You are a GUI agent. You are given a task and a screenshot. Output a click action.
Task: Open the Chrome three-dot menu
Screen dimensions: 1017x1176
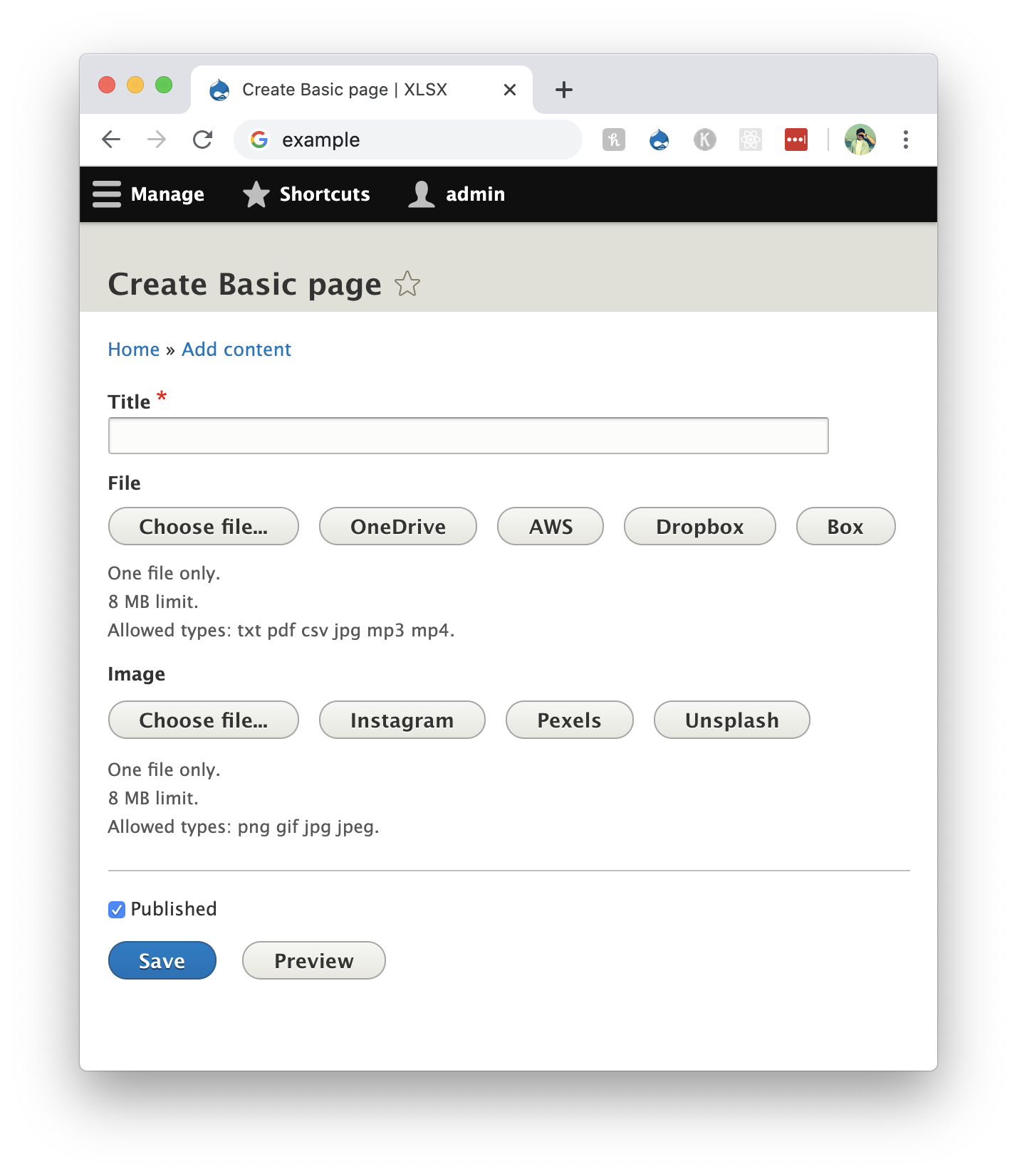(x=906, y=140)
